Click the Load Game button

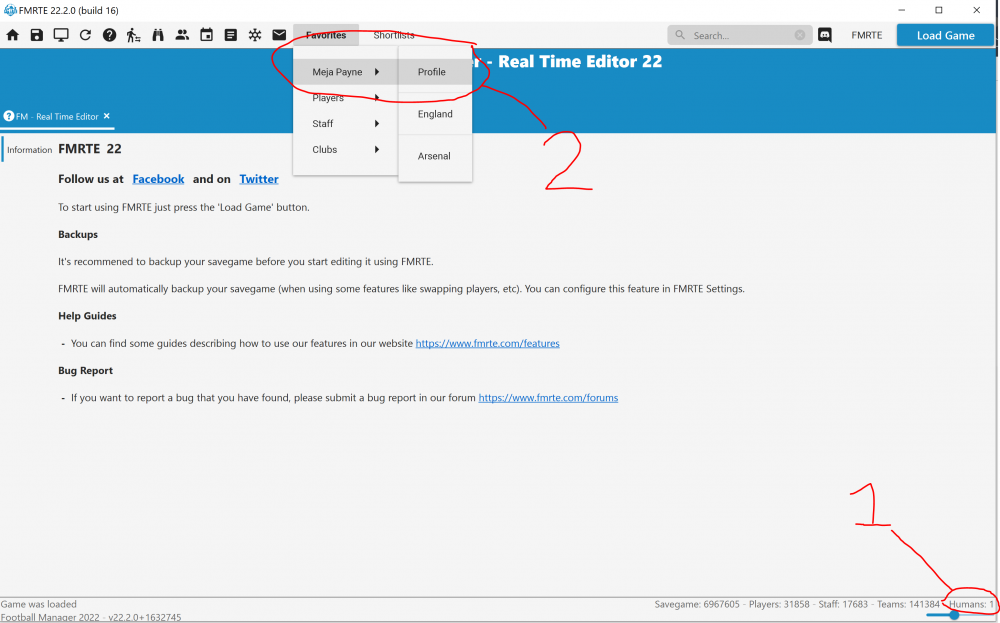945,35
